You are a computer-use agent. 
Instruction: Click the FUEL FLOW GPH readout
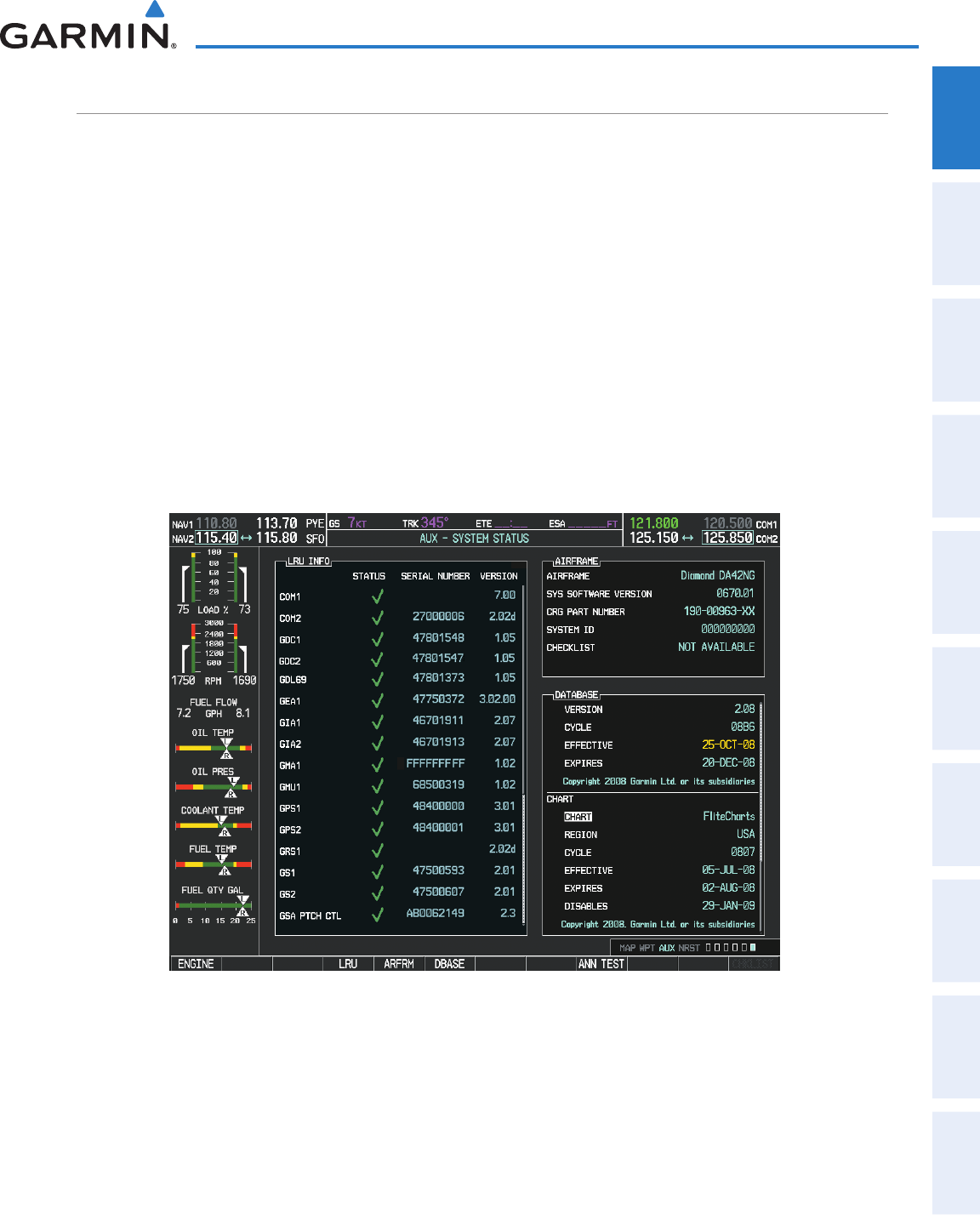pos(214,709)
